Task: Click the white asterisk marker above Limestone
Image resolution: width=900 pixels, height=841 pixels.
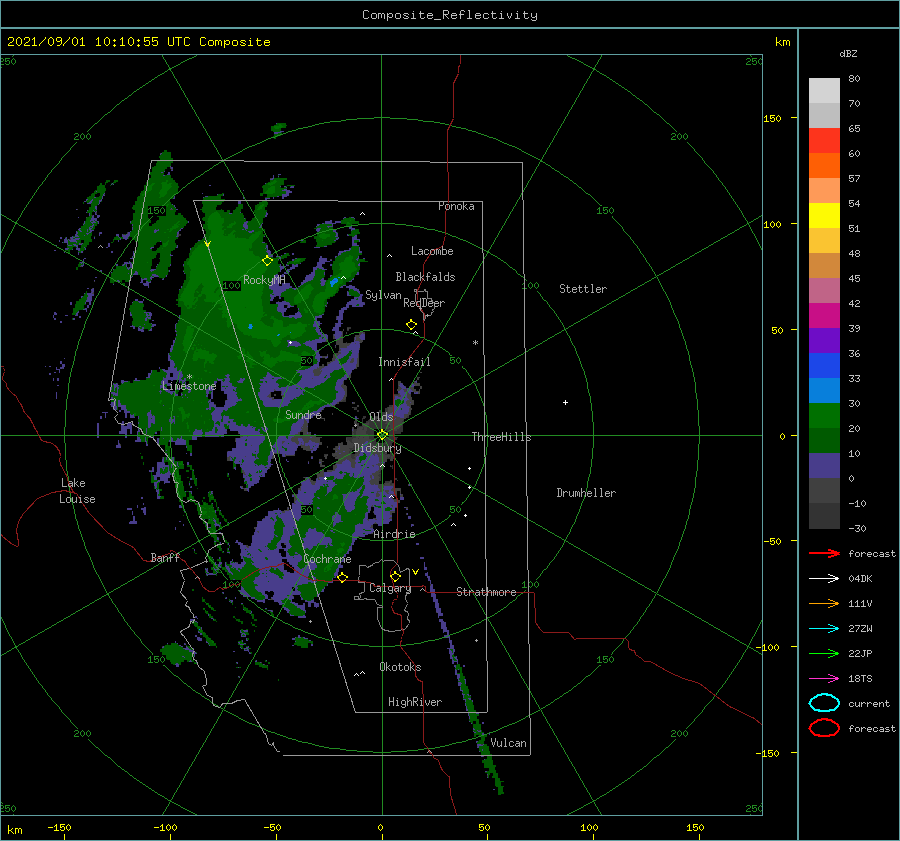Action: [x=189, y=377]
